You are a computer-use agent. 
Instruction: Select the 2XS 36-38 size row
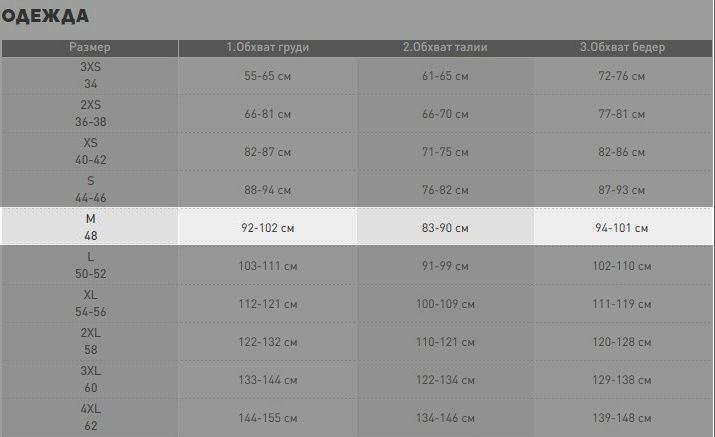click(x=357, y=114)
